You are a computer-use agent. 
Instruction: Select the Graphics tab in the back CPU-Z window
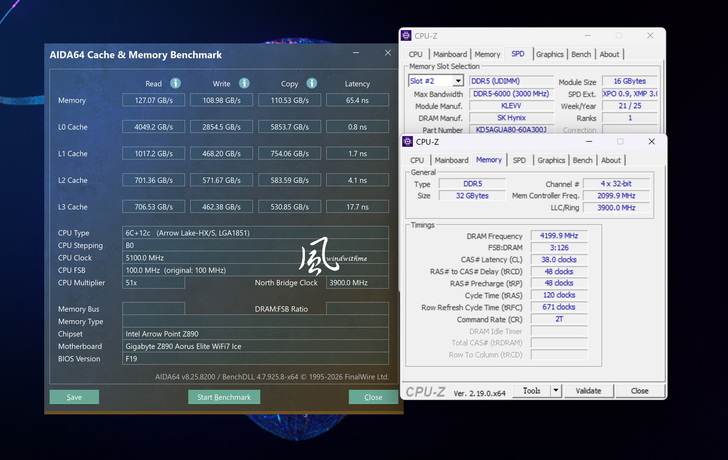point(549,54)
